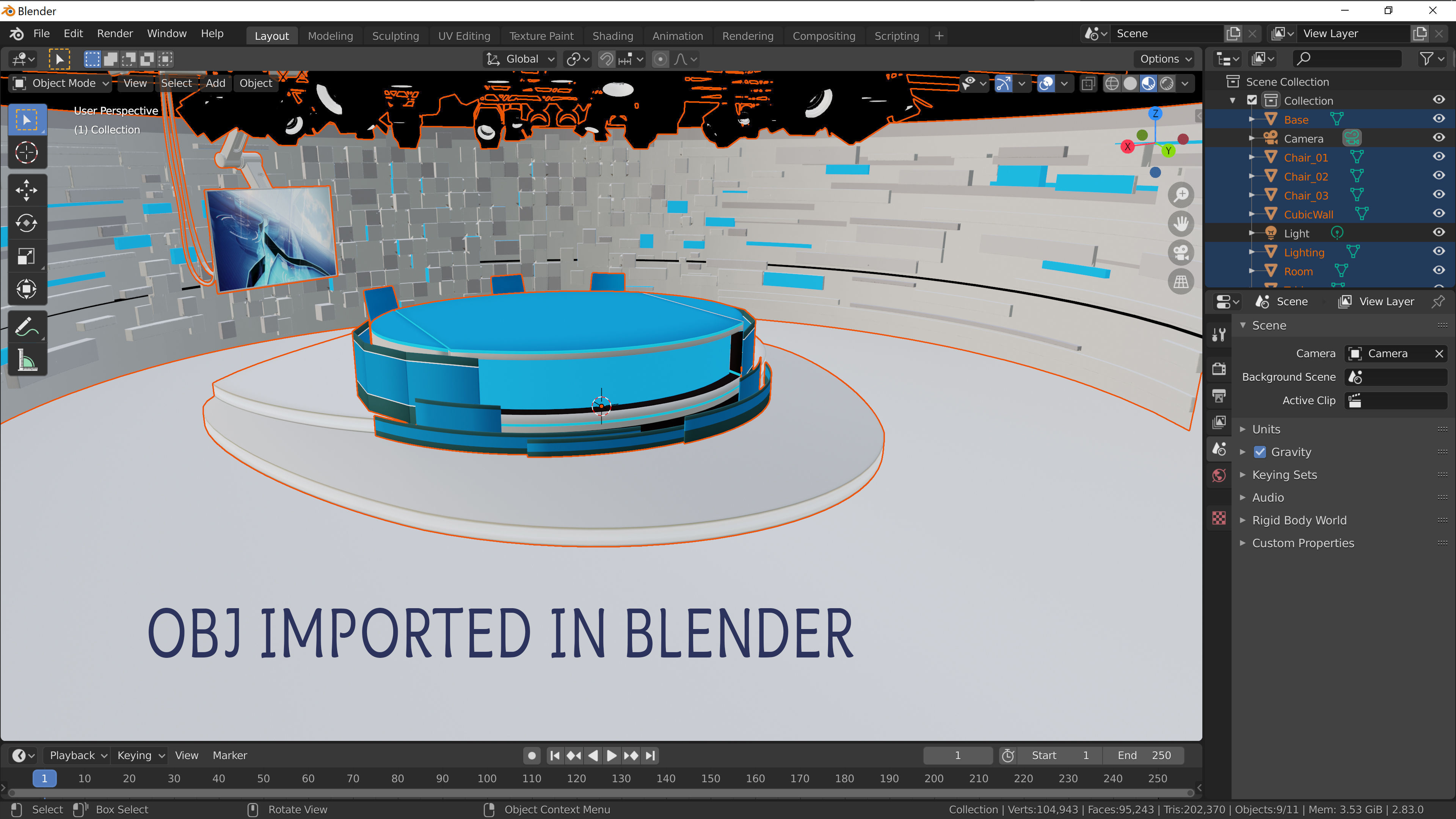Expand the Units panel
This screenshot has width=1456, height=819.
point(1266,429)
